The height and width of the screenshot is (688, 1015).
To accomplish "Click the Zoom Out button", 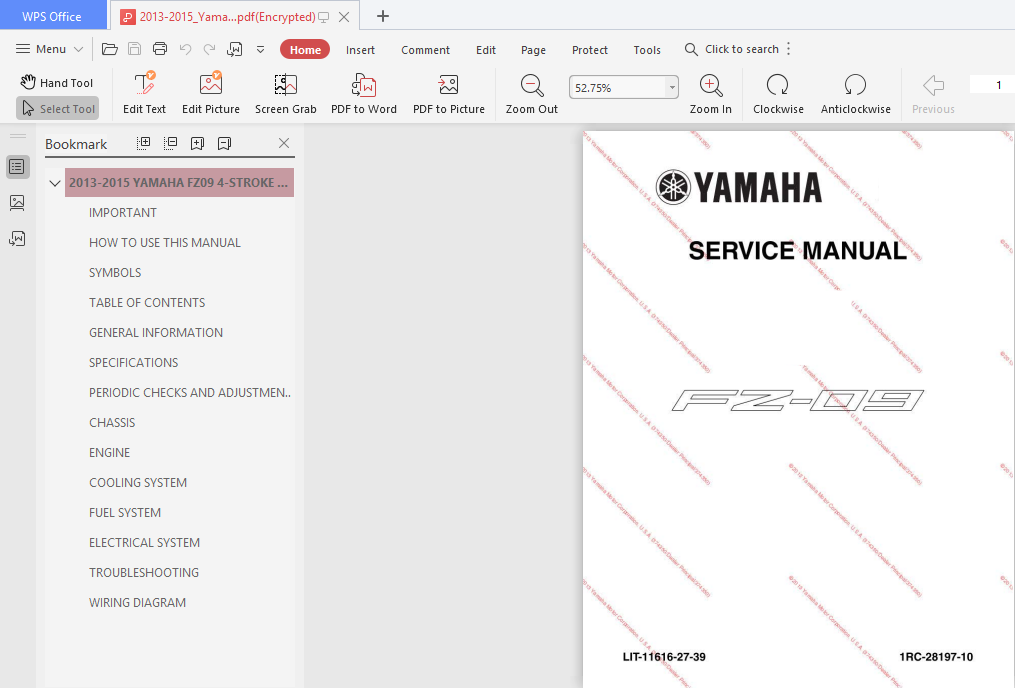I will click(531, 94).
